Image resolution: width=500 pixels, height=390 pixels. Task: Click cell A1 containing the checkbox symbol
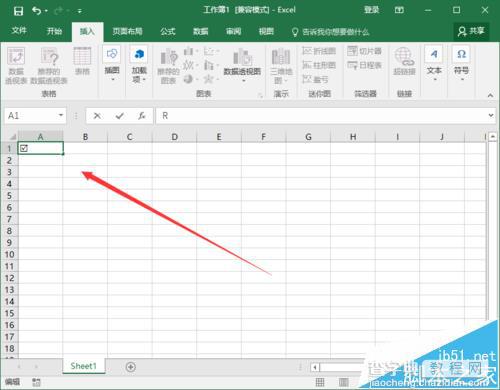click(x=40, y=148)
